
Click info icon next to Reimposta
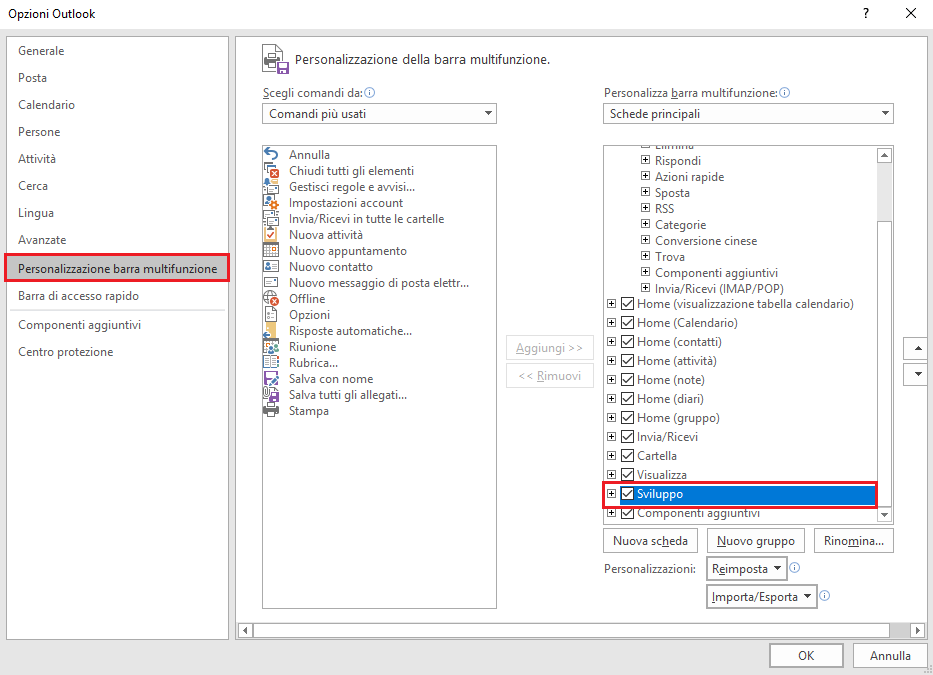tap(794, 567)
